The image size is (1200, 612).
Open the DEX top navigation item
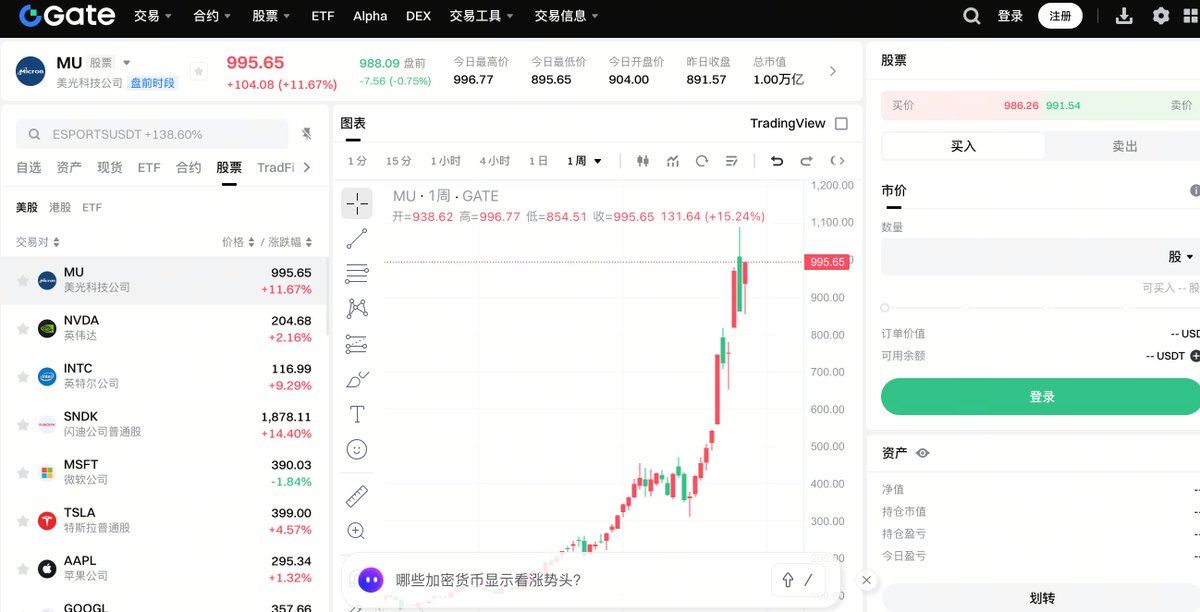(418, 16)
